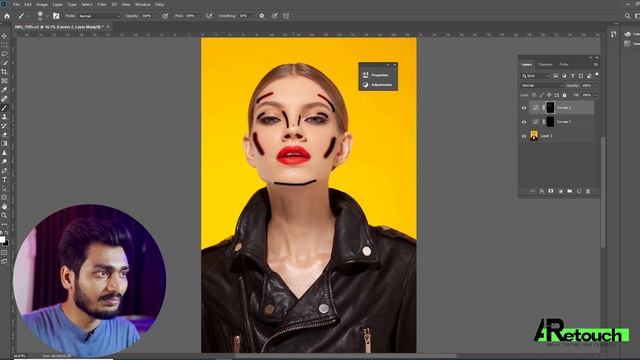Select the Blur tool

click(4, 153)
